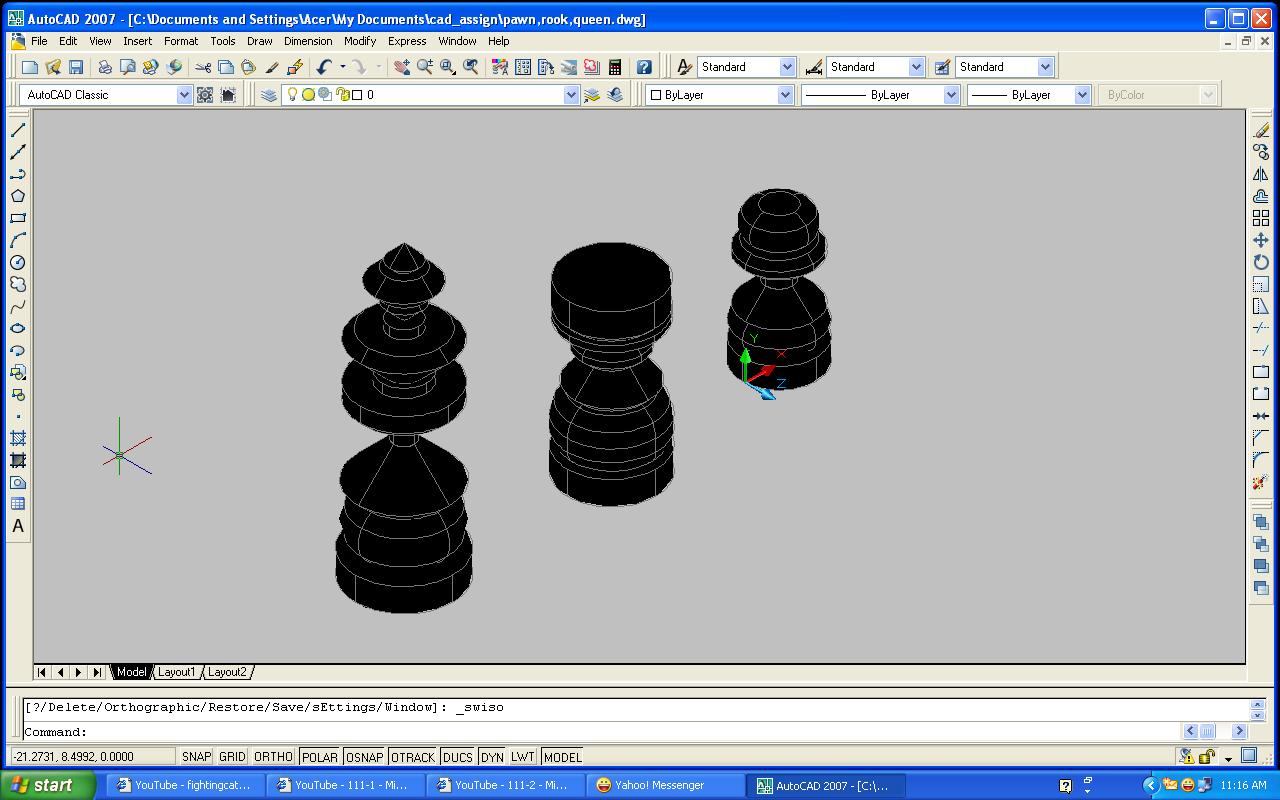
Task: Choose the Multiline Text tool
Action: pos(18,526)
